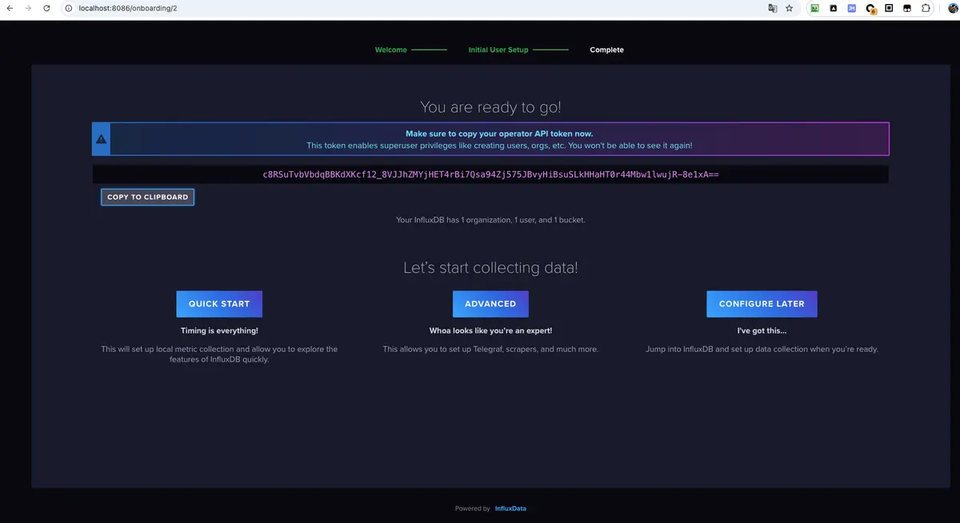The height and width of the screenshot is (523, 960).
Task: Click the browser forward arrow
Action: coord(28,8)
